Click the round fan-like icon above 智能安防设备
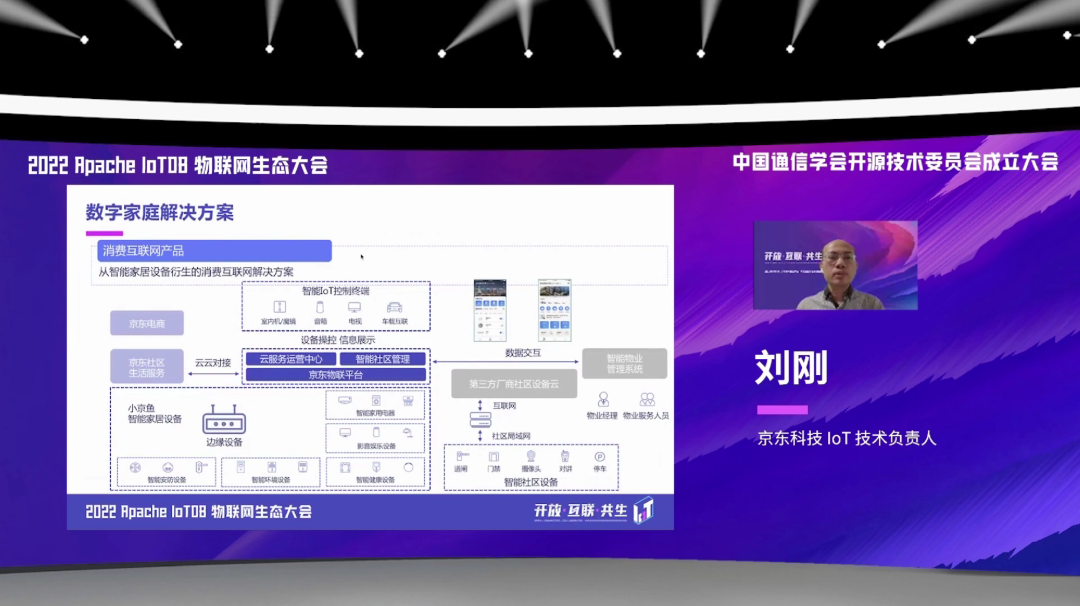The height and width of the screenshot is (606, 1080). point(135,467)
